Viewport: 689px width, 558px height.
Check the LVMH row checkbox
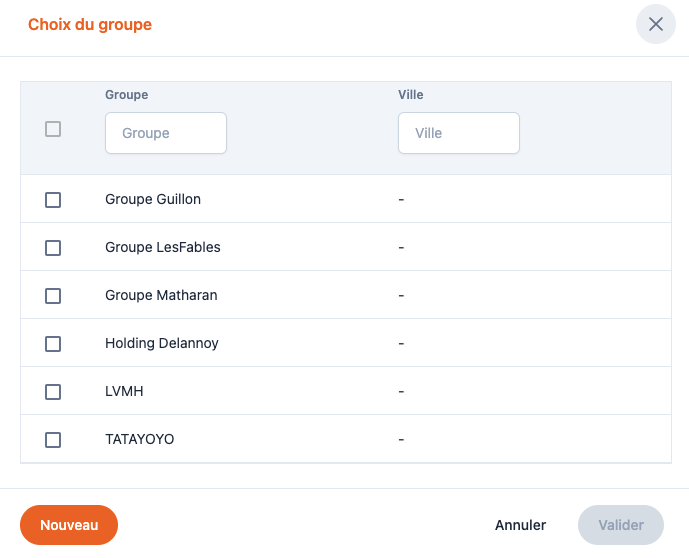tap(53, 392)
